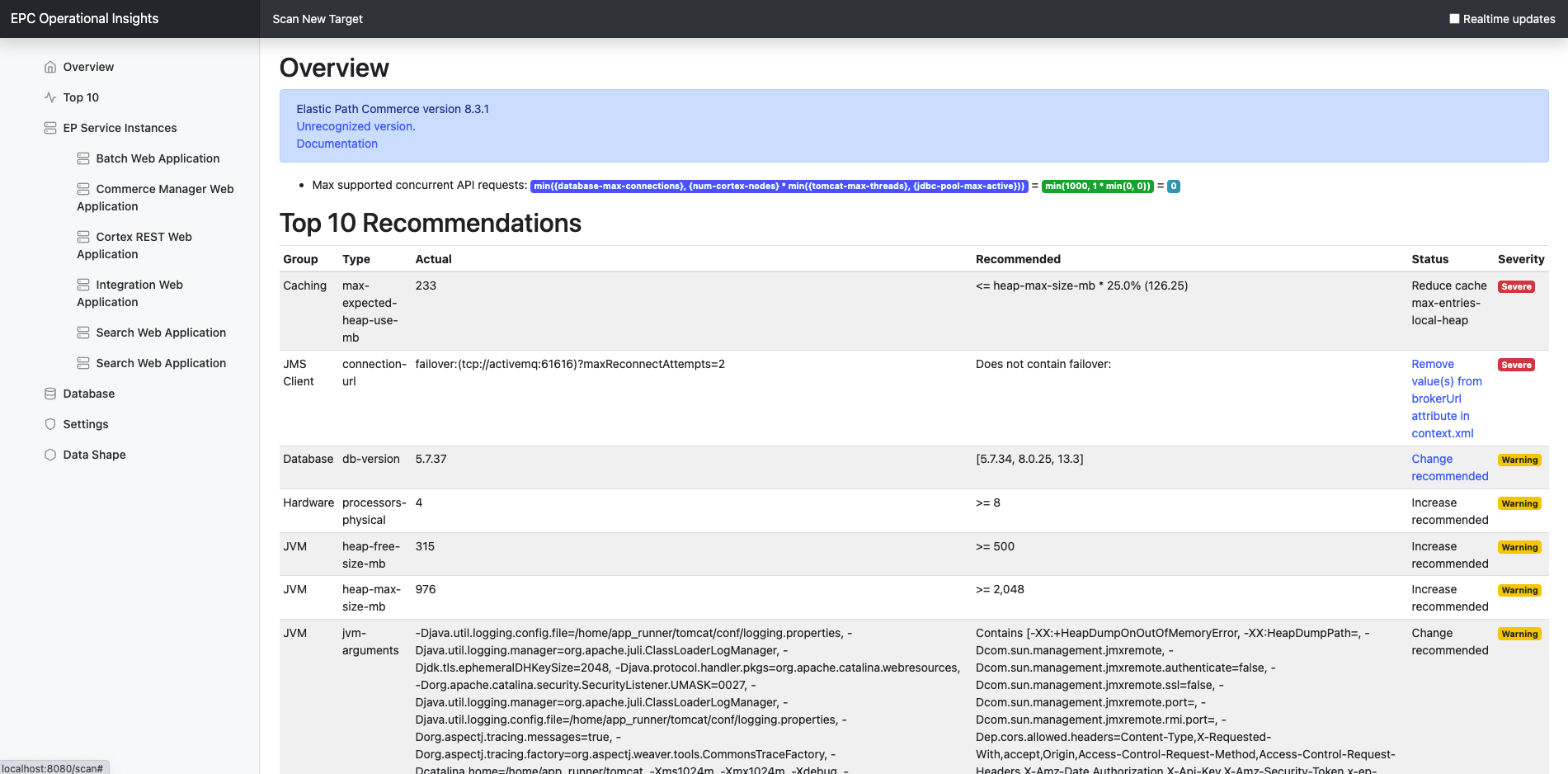This screenshot has width=1568, height=774.
Task: Click the Status column header
Action: point(1429,259)
